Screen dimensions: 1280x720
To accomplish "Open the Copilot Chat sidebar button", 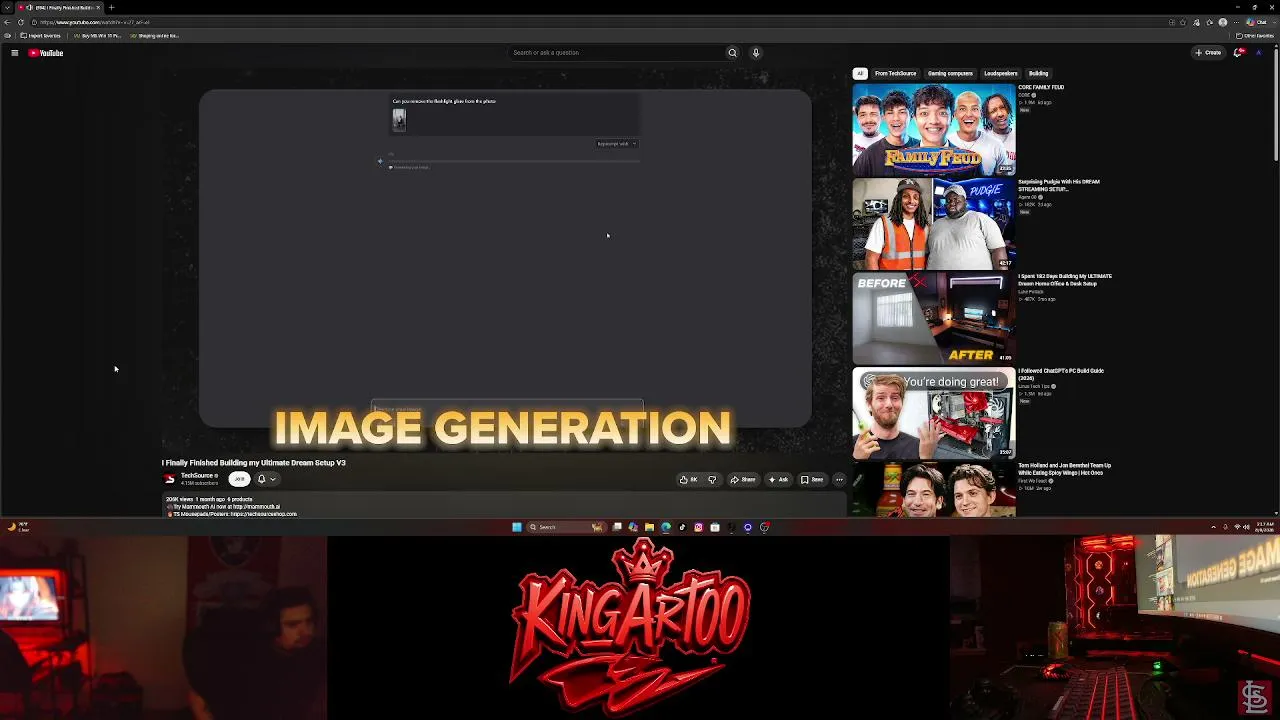I will (x=1256, y=22).
